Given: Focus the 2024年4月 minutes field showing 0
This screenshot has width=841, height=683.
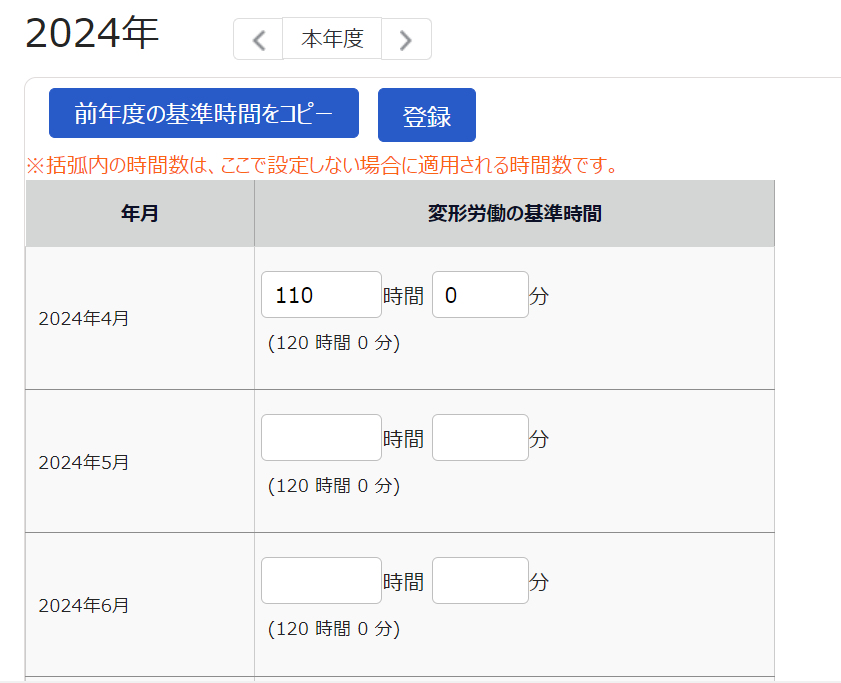Looking at the screenshot, I should [x=481, y=295].
